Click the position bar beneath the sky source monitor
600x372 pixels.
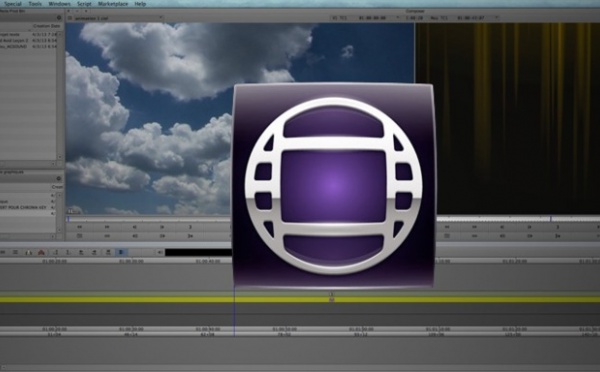[149, 219]
